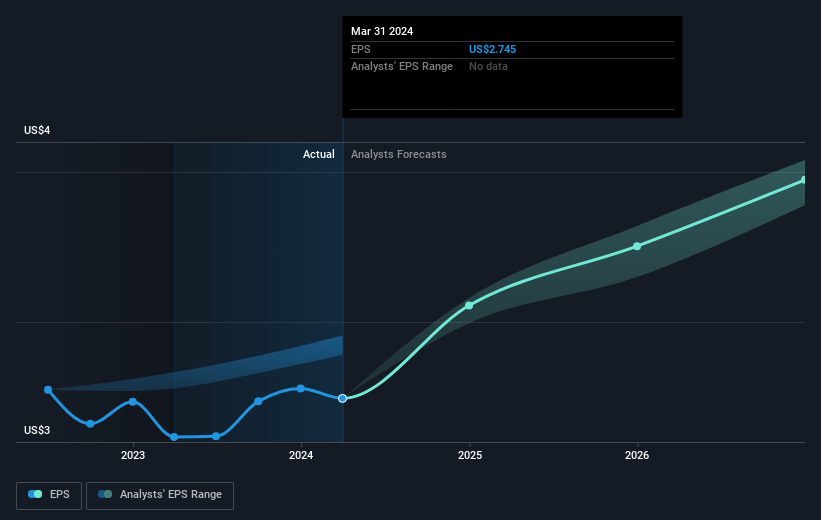Screen dimensions: 821x520
Task: Click the 2026 x-axis label
Action: [637, 456]
